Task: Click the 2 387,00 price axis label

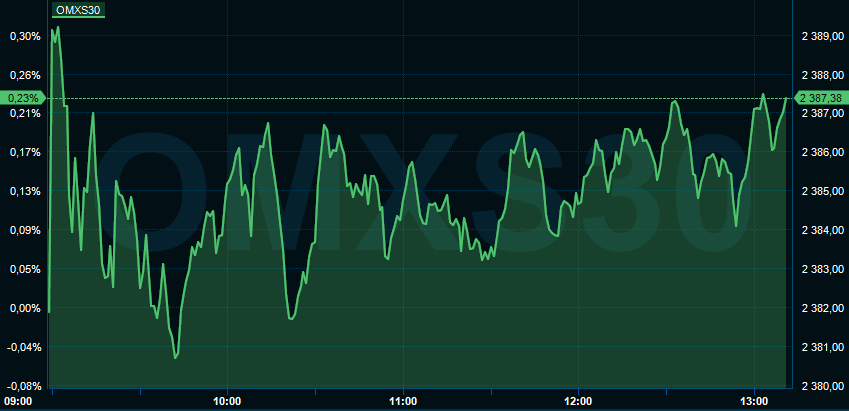Action: click(822, 114)
